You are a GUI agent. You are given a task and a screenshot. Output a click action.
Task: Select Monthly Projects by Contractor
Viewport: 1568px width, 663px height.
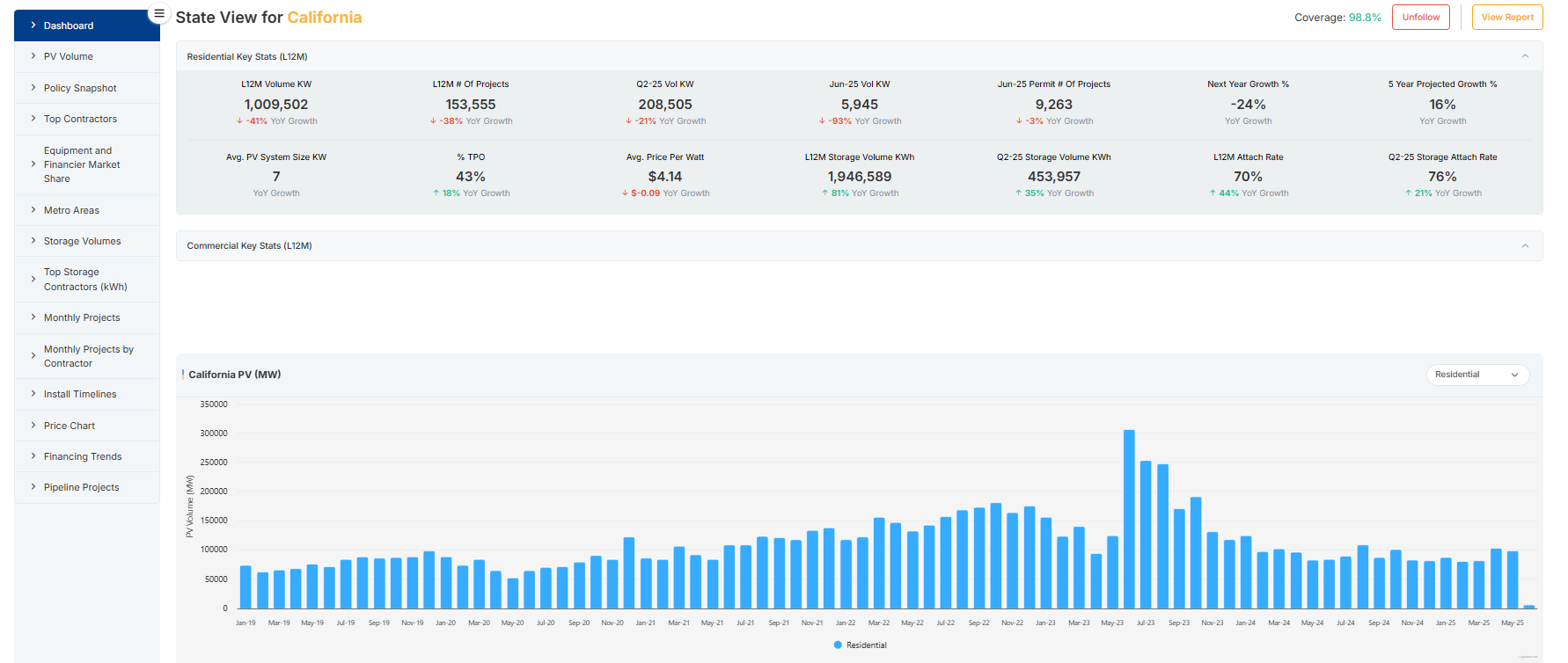coord(88,356)
